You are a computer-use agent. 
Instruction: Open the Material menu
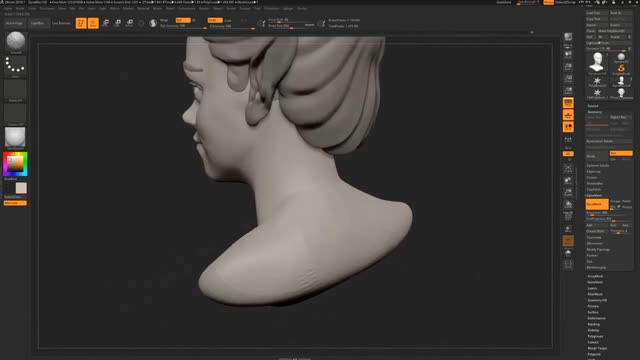pyautogui.click(x=143, y=8)
